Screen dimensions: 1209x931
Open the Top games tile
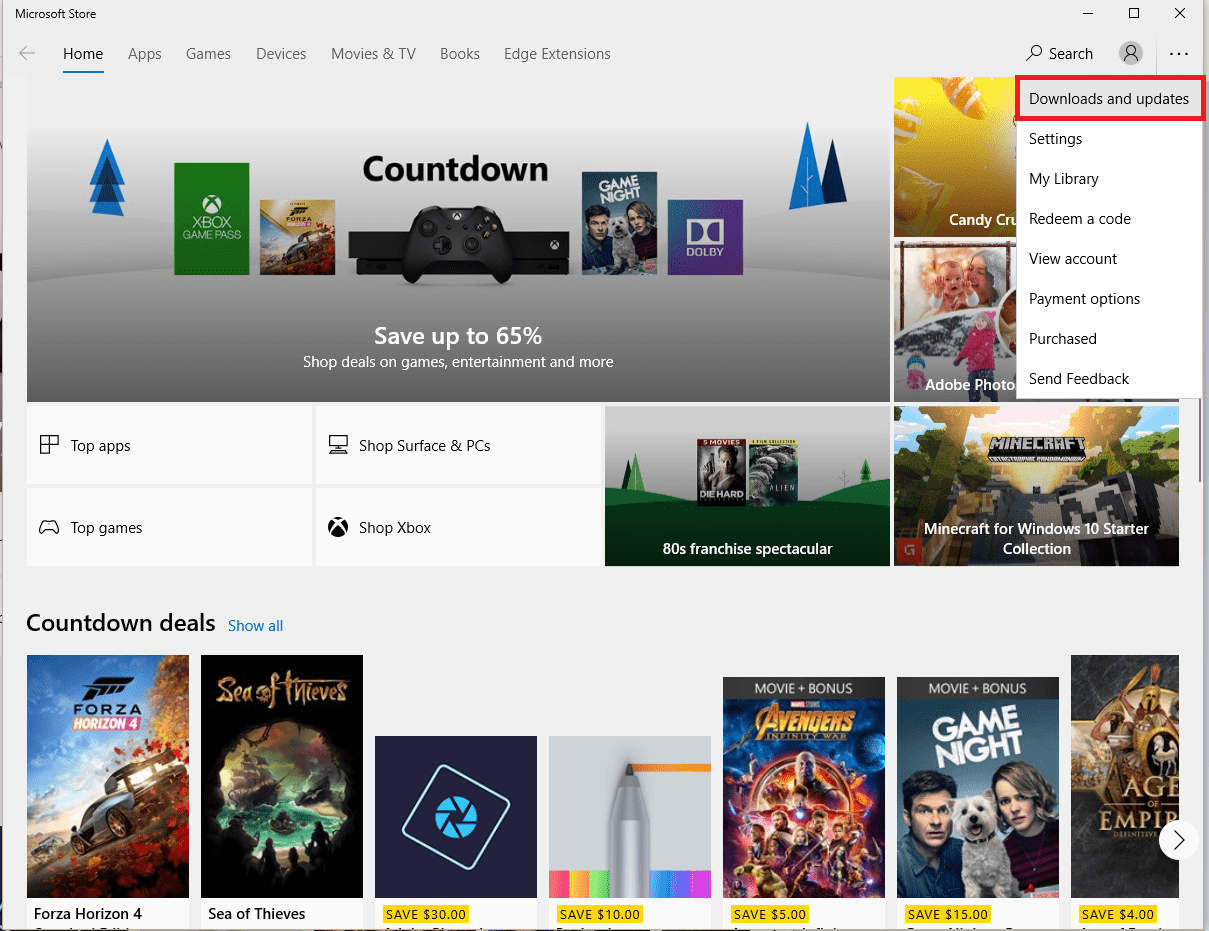point(169,527)
